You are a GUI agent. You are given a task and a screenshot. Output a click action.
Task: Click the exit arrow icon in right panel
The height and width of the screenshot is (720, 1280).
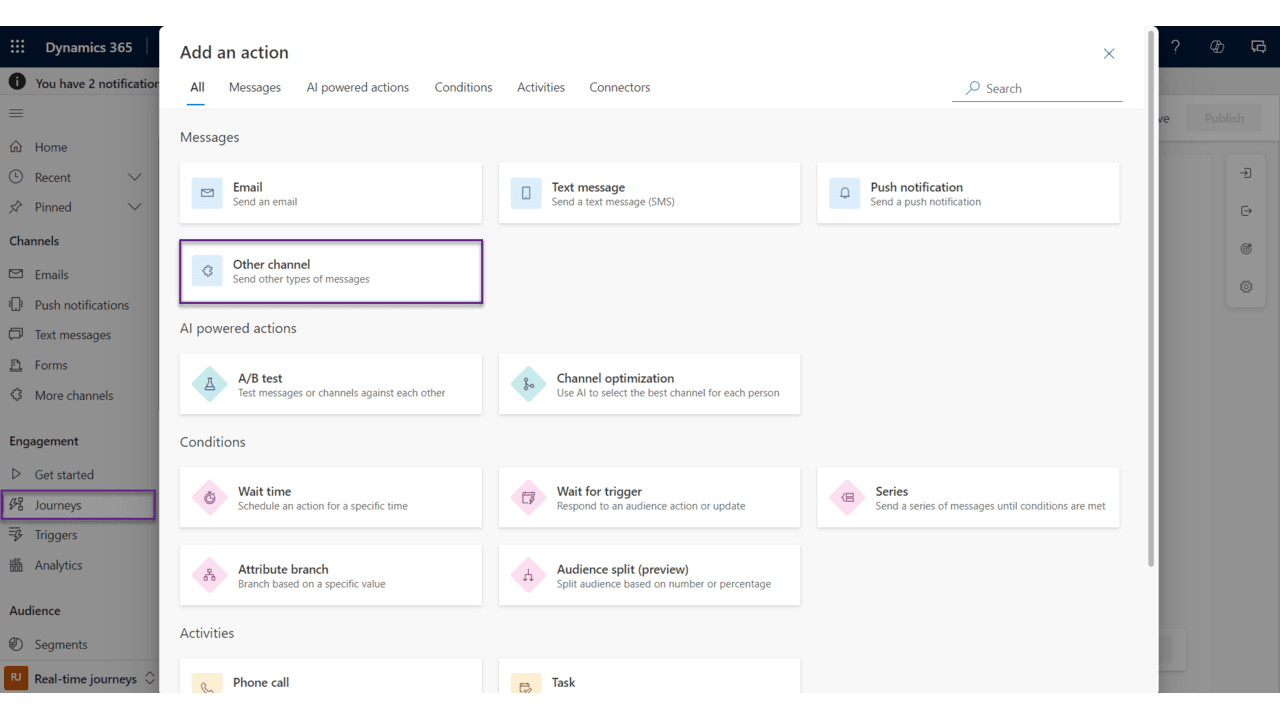point(1246,211)
